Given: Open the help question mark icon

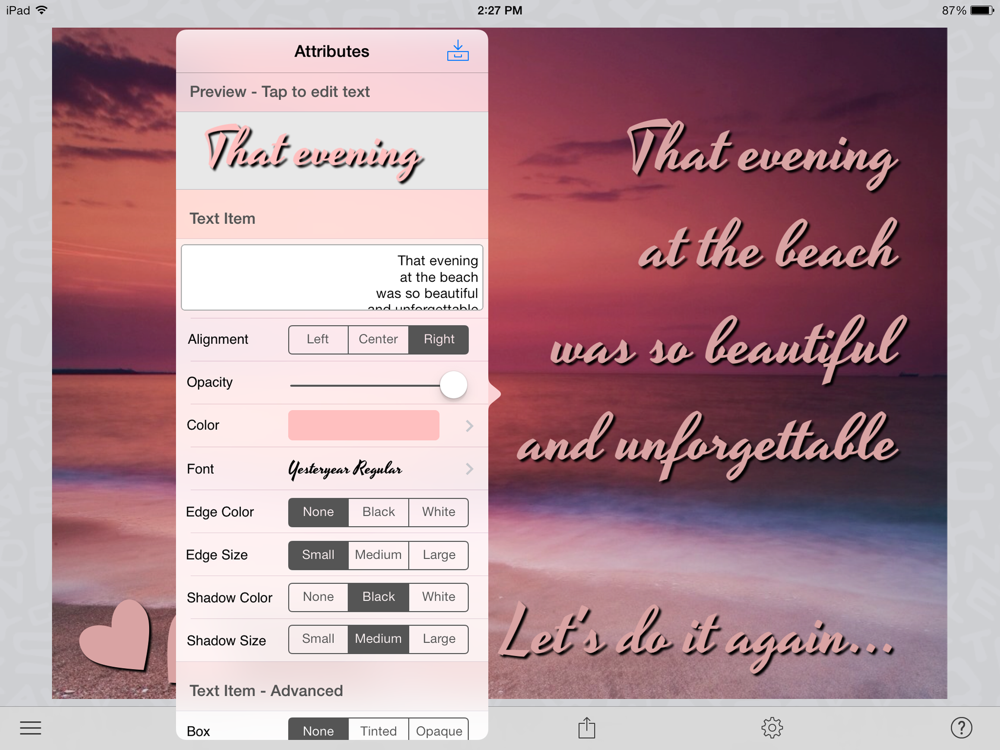Looking at the screenshot, I should (x=961, y=728).
